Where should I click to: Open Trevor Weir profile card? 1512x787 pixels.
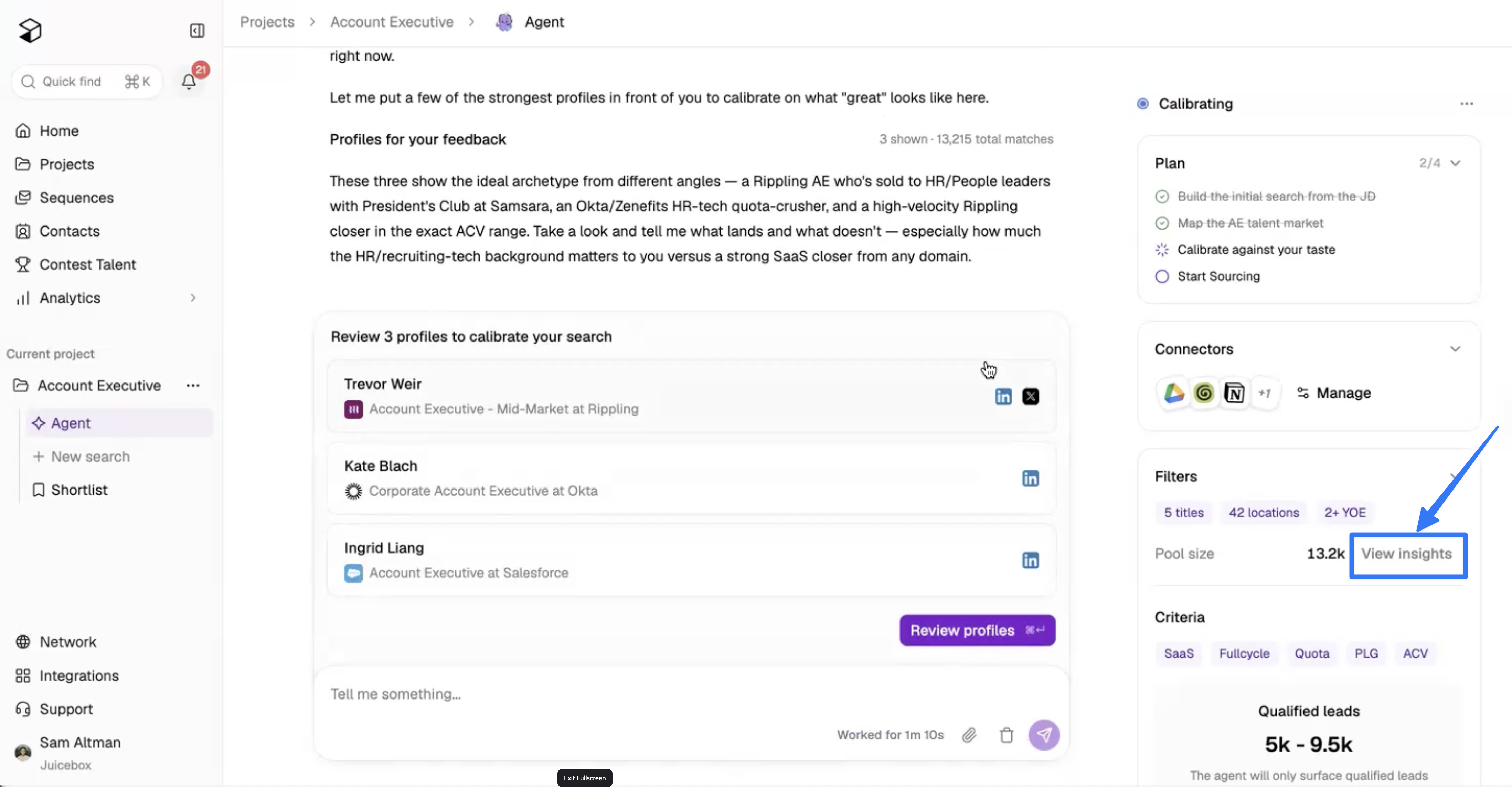coord(691,397)
